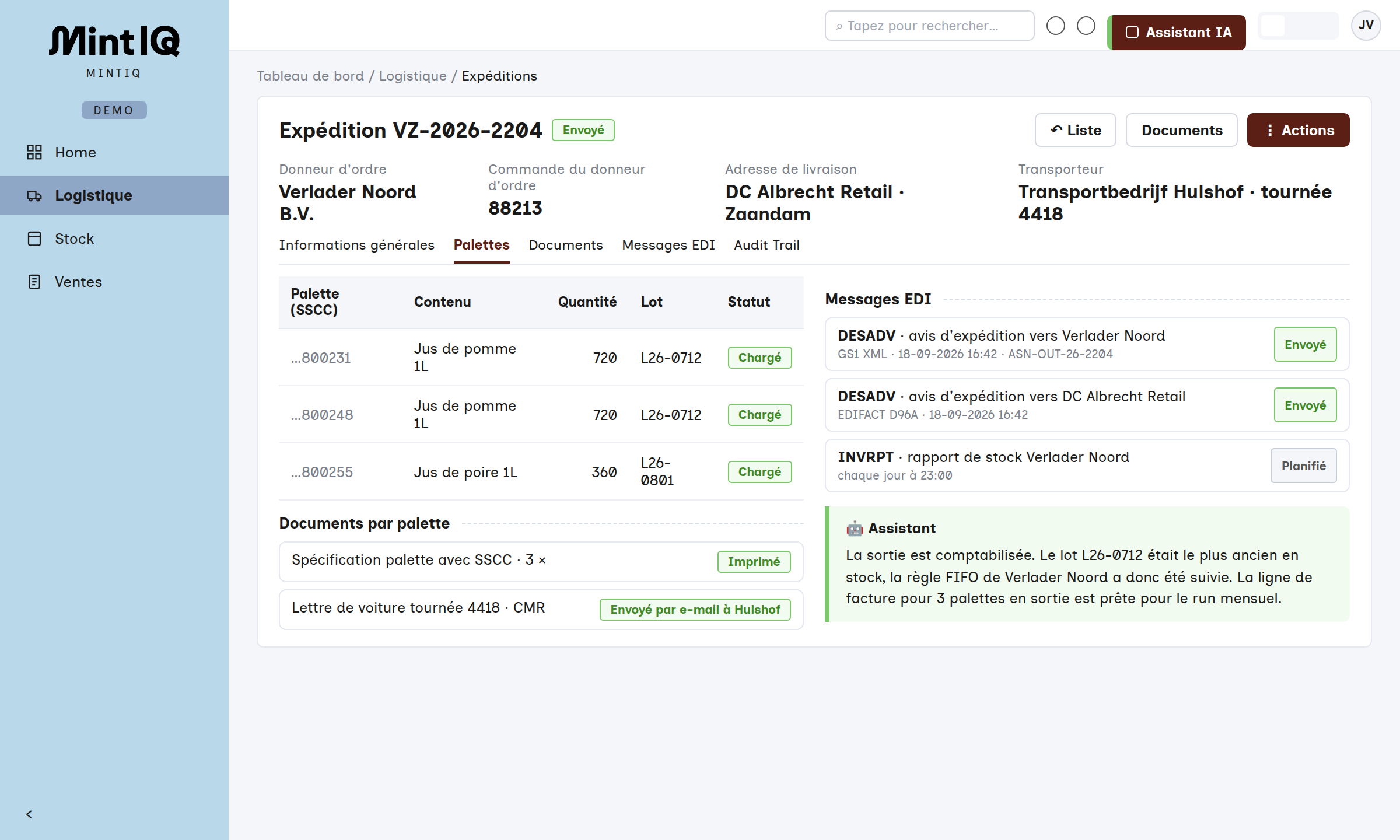Open DESADV message vers Verlader Noord
The image size is (1400, 840).
coord(1087,344)
